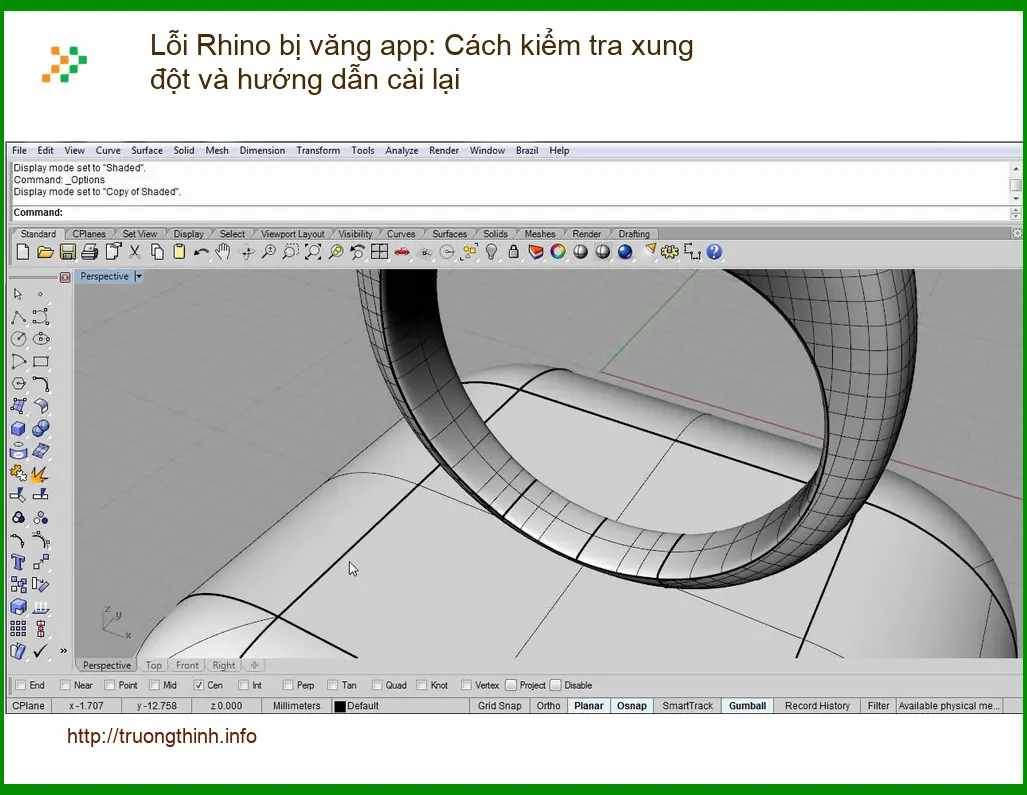
Task: Click the Paste clipboard icon
Action: click(179, 252)
